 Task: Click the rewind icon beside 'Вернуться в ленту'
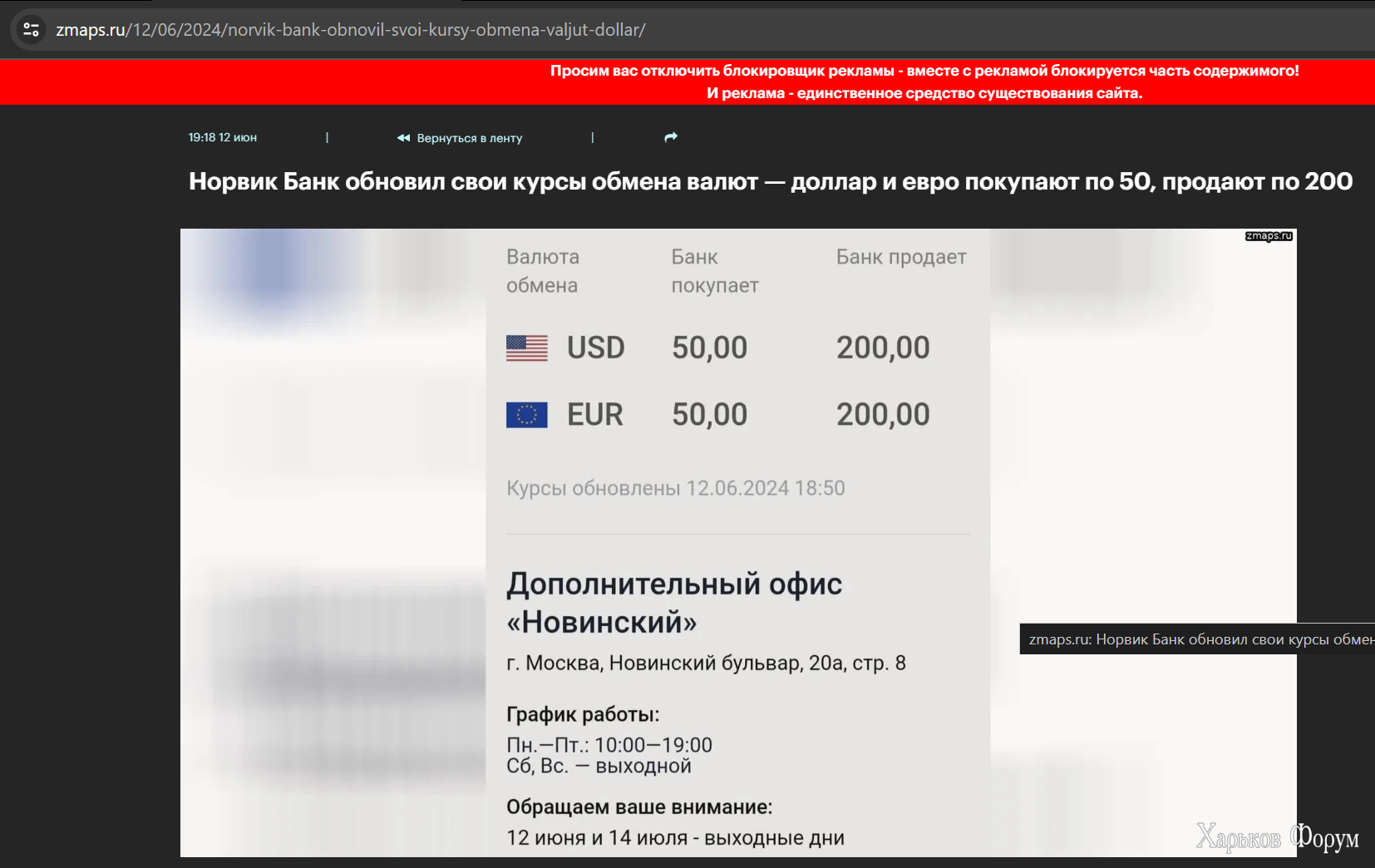tap(403, 138)
